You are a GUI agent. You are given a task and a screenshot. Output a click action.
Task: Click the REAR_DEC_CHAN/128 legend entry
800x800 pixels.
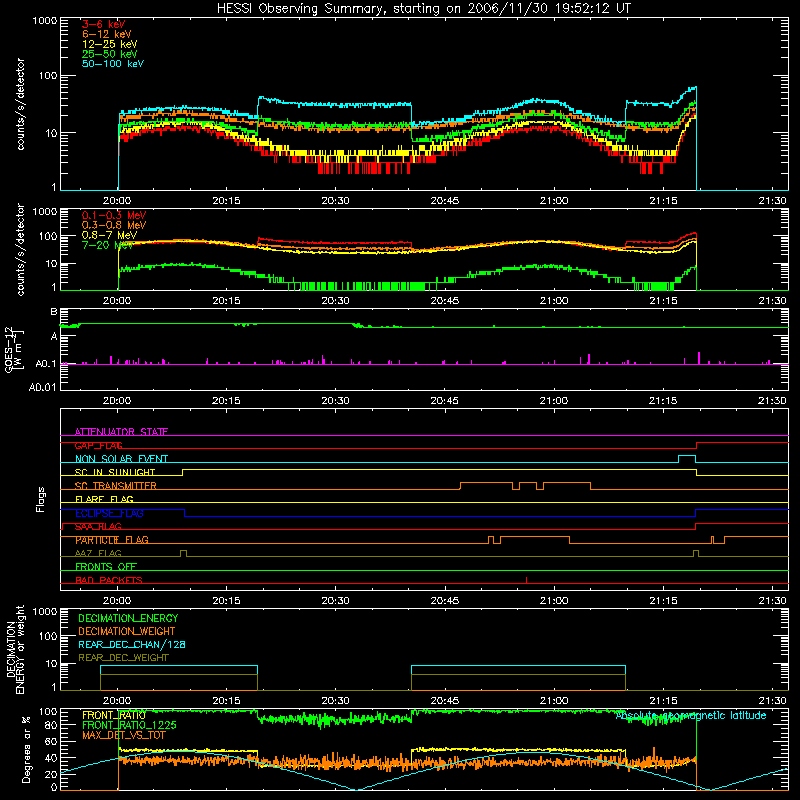[132, 644]
